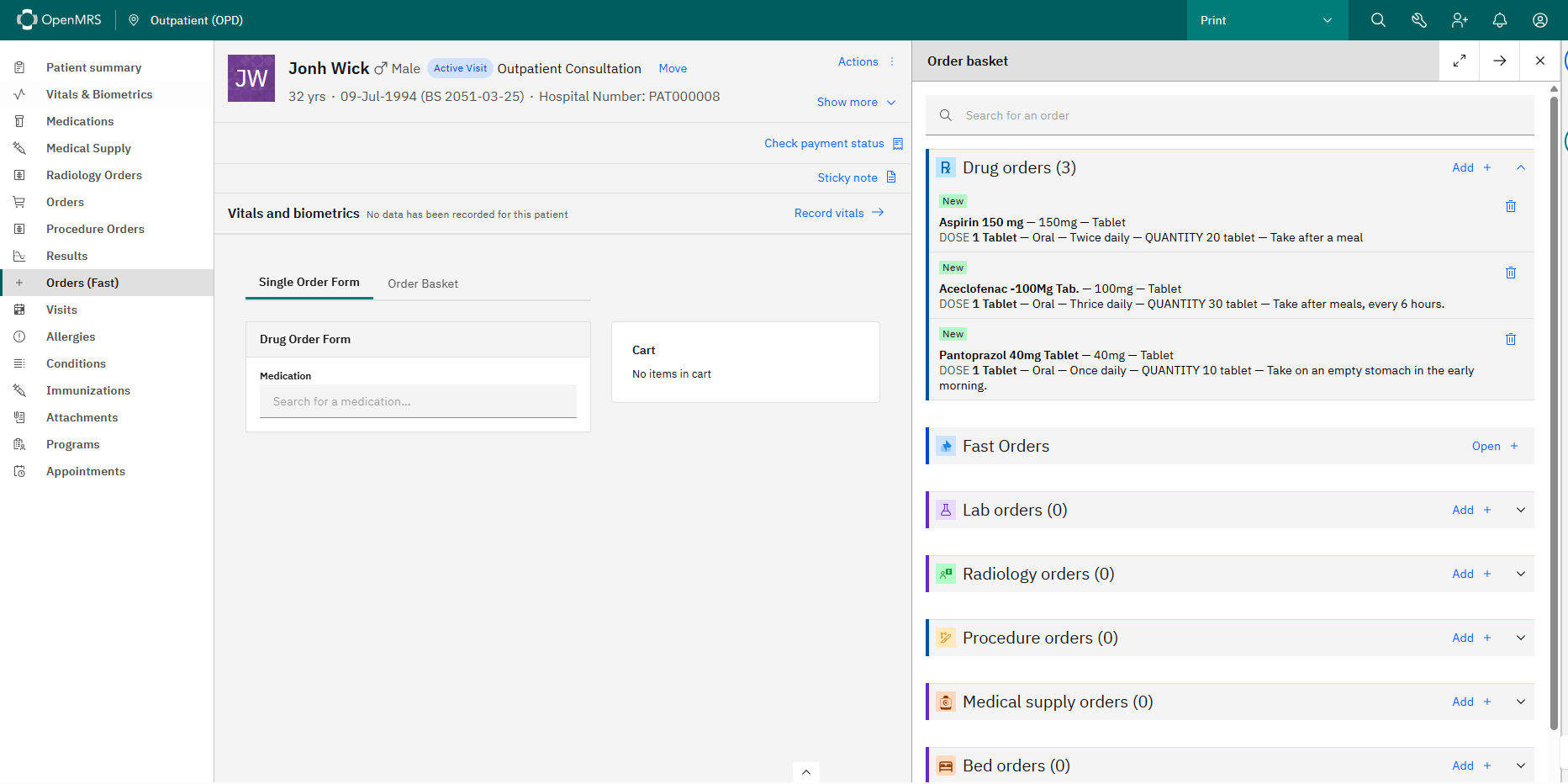This screenshot has height=784, width=1568.
Task: Delete the Pantoprazol 40mg Tablet order
Action: (1511, 339)
